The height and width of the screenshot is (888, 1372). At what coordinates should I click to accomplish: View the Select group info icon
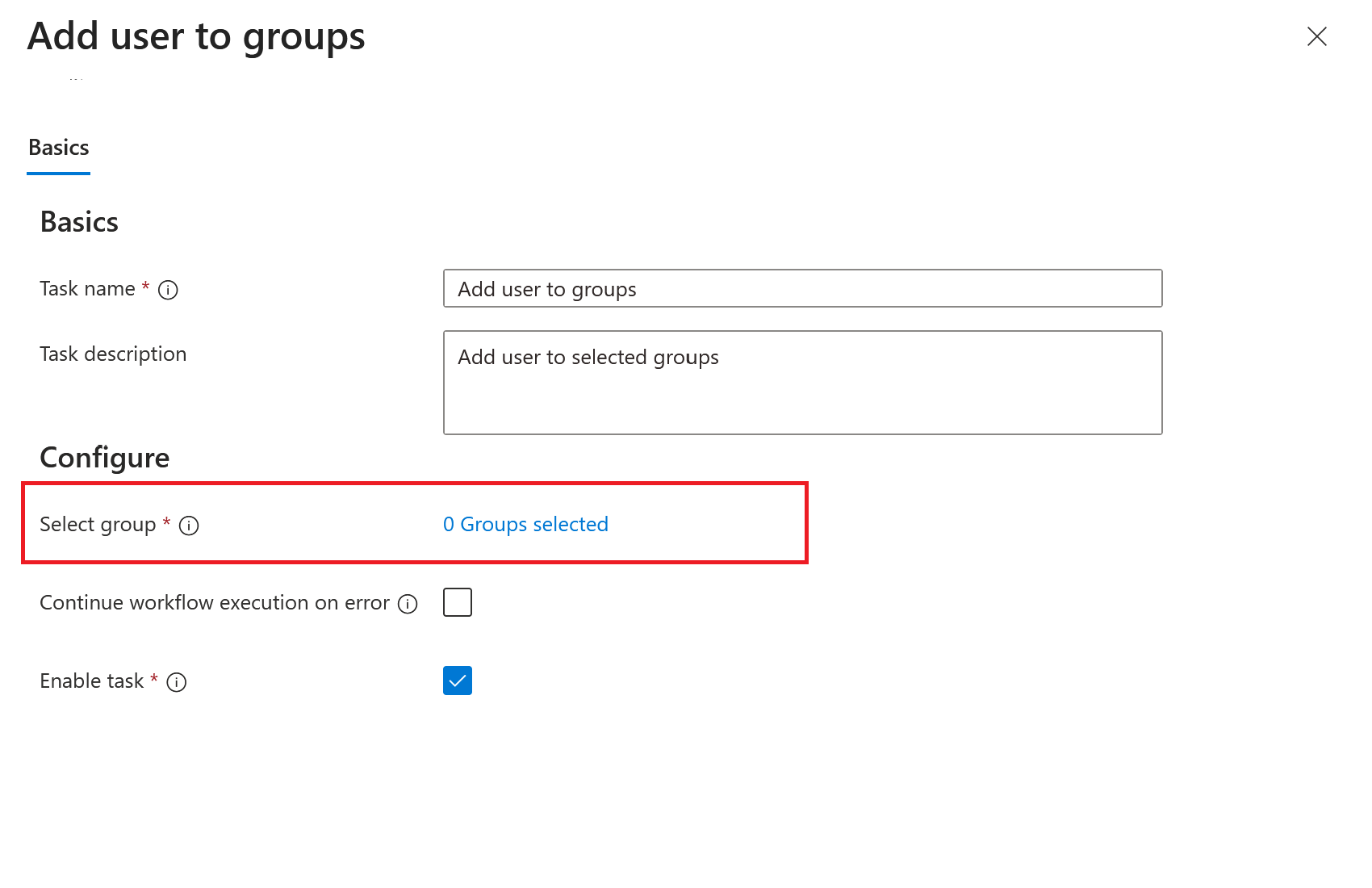pos(189,526)
